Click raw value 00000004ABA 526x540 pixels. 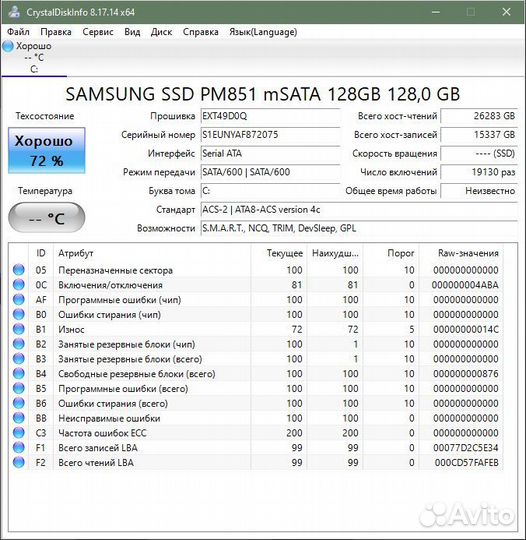(x=465, y=285)
